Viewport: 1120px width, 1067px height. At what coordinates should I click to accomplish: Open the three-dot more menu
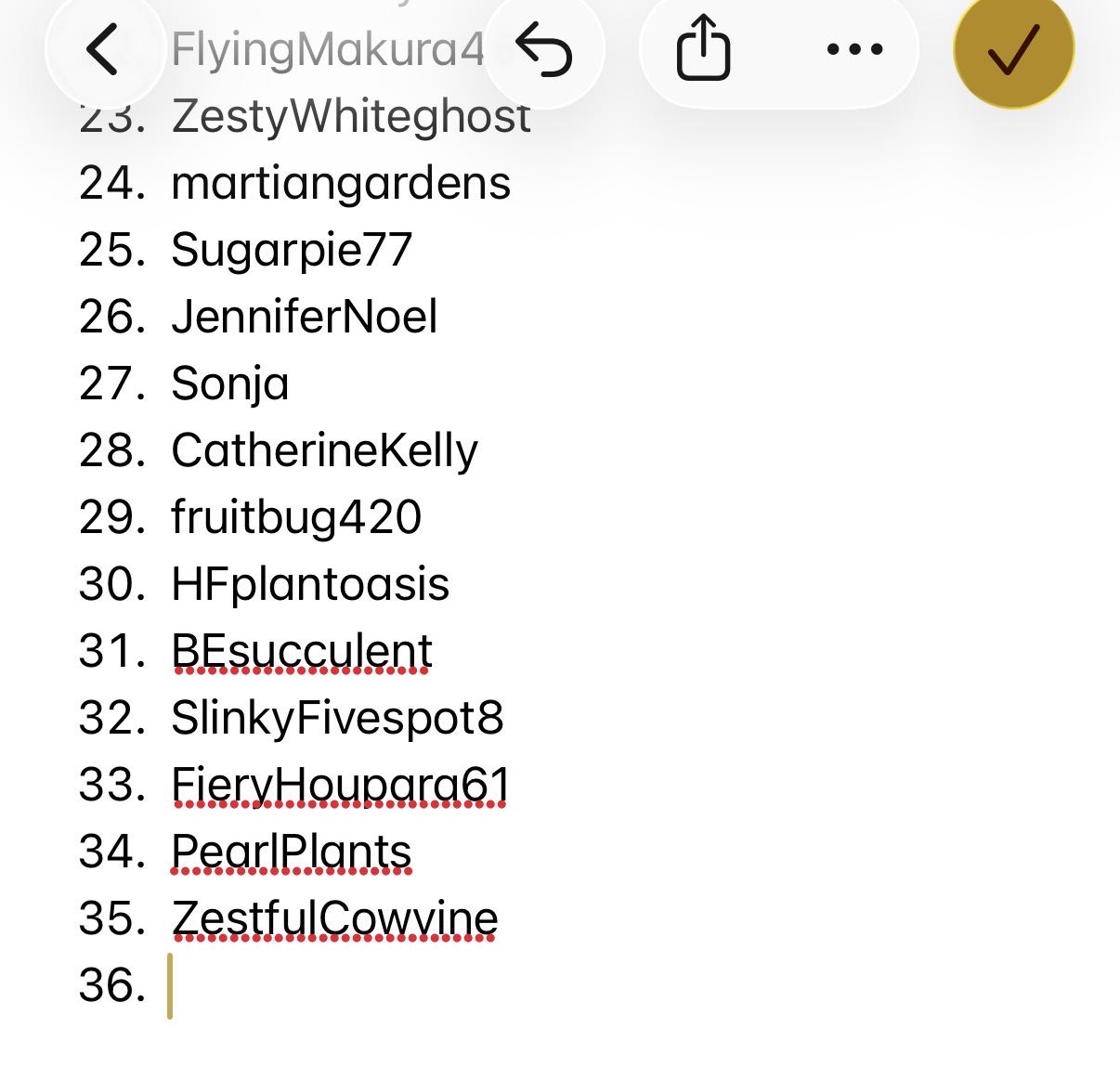(x=854, y=49)
